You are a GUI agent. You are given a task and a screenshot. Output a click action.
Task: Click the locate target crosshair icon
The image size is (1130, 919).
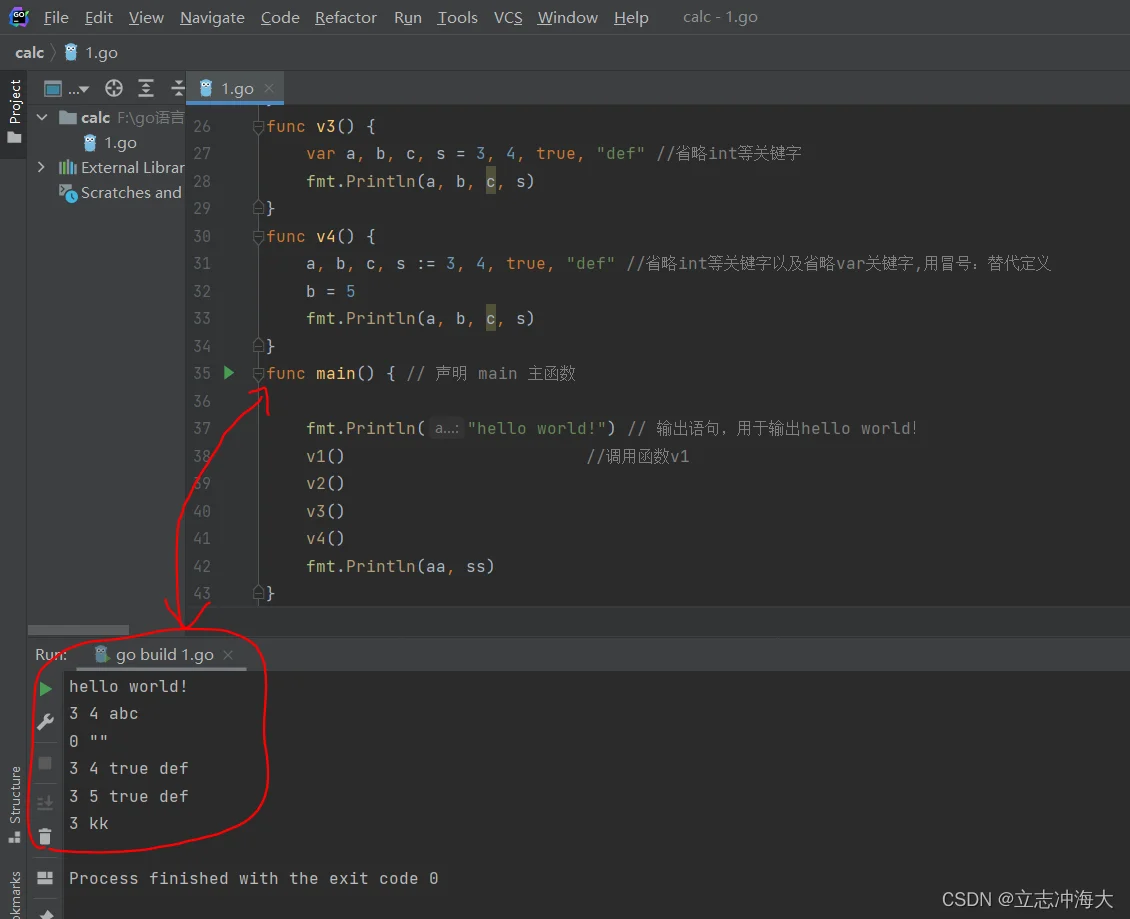point(114,88)
